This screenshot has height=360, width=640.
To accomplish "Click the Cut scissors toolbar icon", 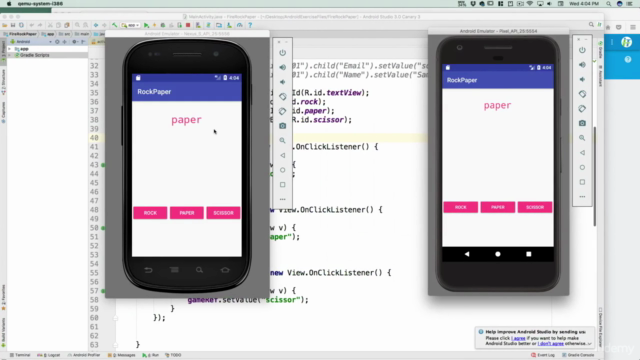I will [51, 25].
